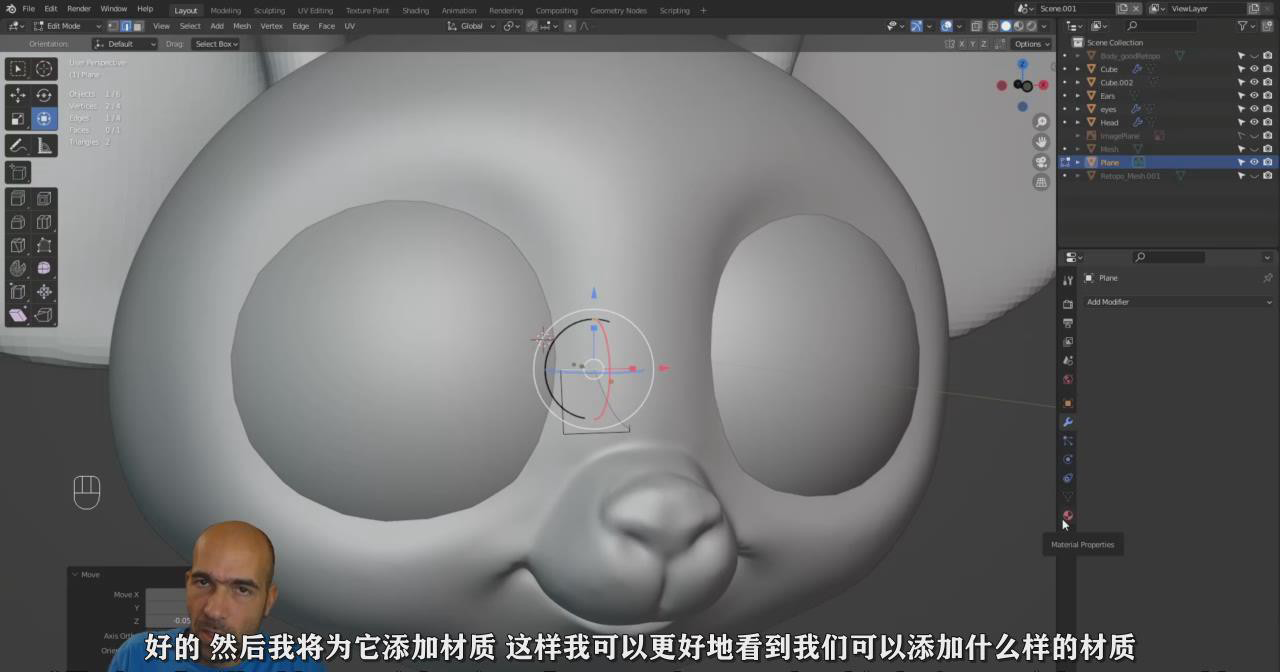Select the Rip Region tool
The width and height of the screenshot is (1280, 672).
click(x=44, y=315)
